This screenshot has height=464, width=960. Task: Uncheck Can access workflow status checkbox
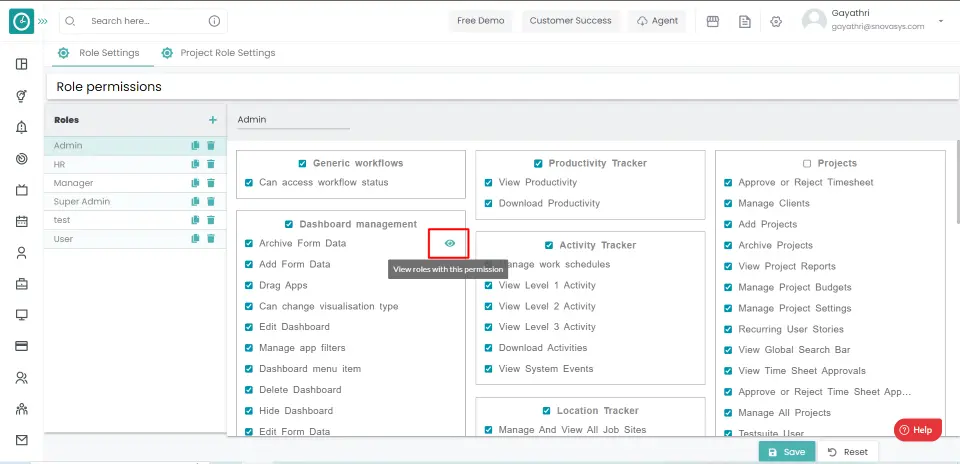point(249,183)
